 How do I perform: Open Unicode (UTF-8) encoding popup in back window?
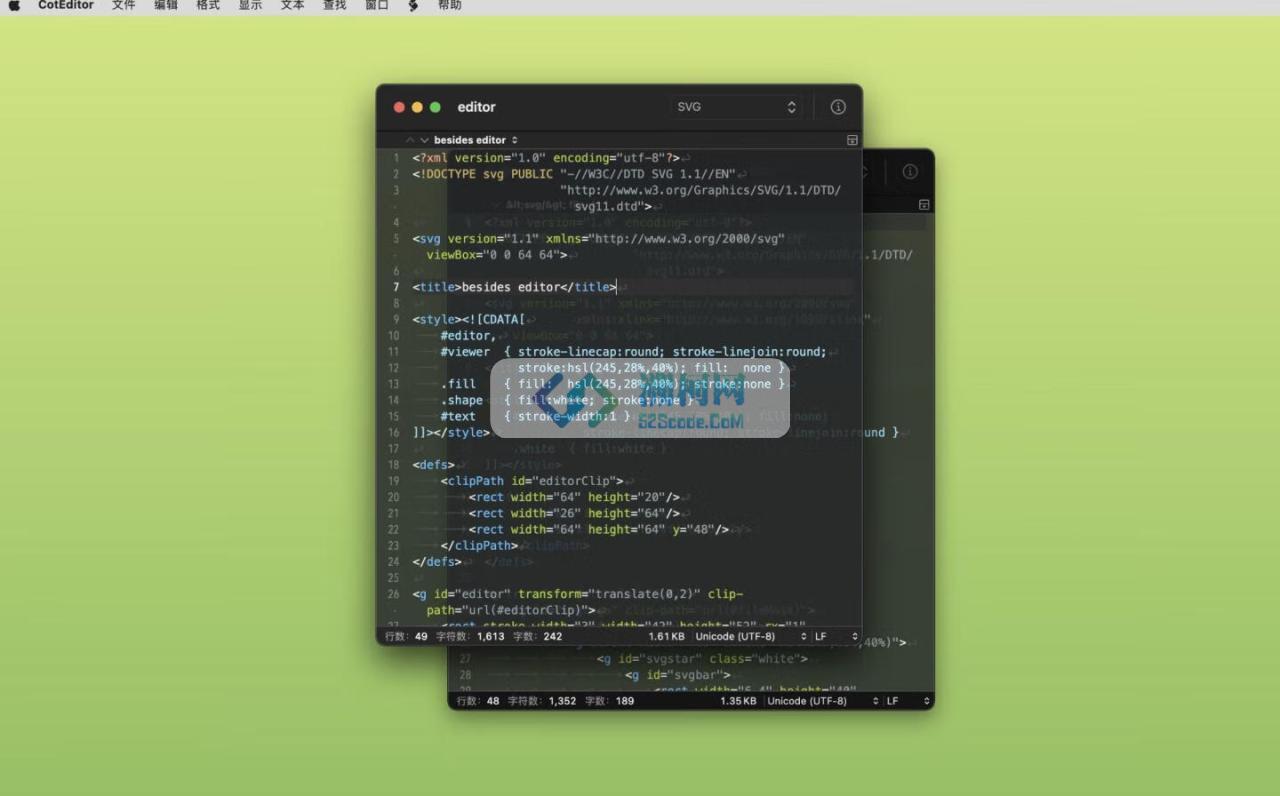point(823,701)
